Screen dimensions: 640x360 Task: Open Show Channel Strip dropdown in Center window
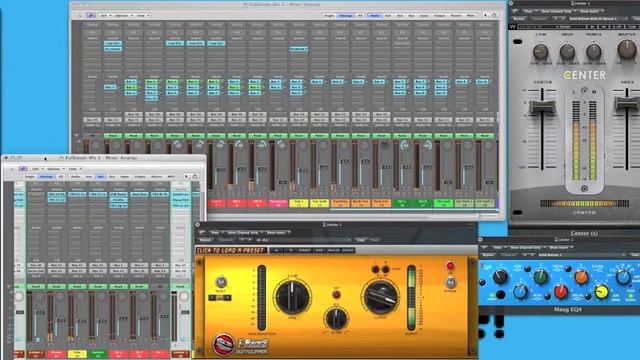click(x=557, y=11)
